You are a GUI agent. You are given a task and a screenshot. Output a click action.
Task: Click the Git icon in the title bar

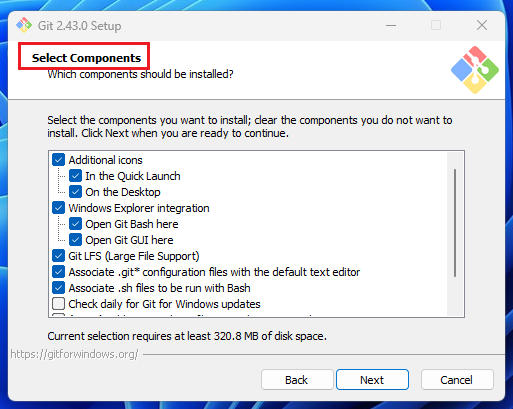pyautogui.click(x=24, y=25)
